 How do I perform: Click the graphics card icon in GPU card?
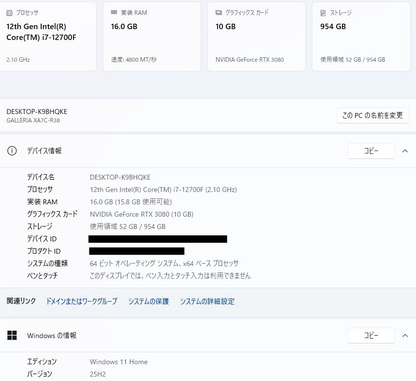coord(219,13)
